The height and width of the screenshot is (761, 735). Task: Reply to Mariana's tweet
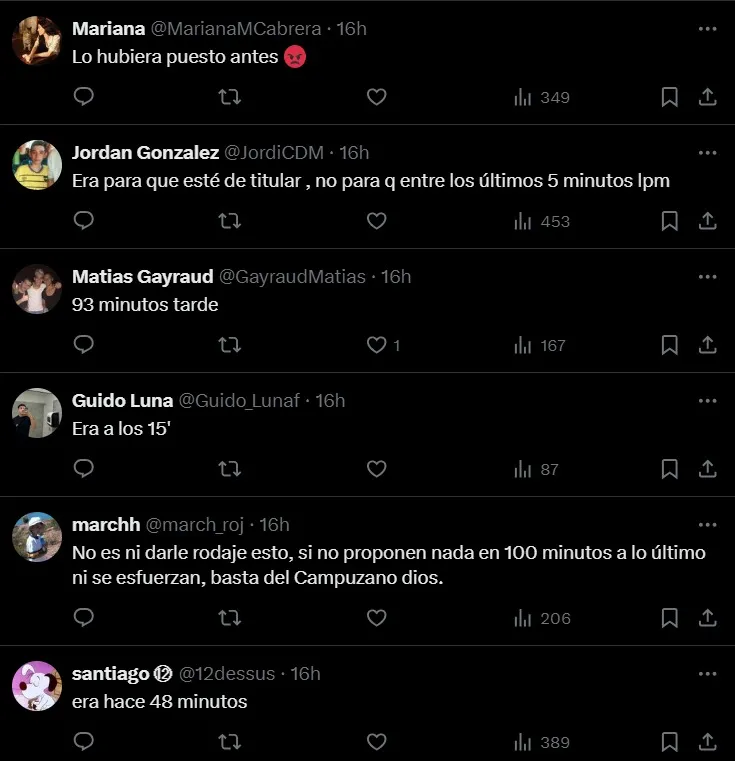pyautogui.click(x=84, y=97)
